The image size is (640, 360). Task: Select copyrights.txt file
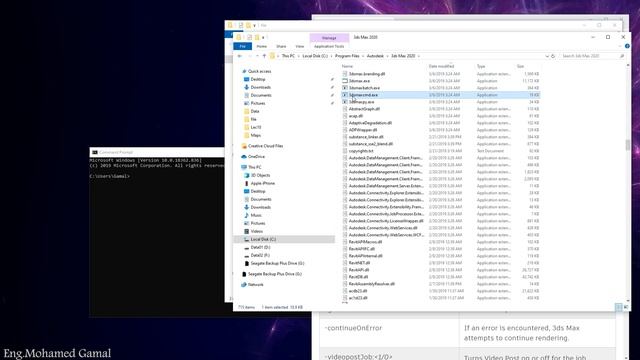pos(361,151)
